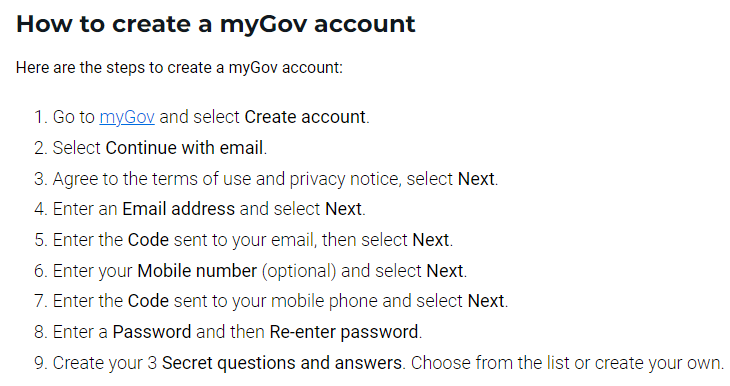The height and width of the screenshot is (386, 730).
Task: Click the 'How to create a myGov account' heading
Action: (x=216, y=24)
